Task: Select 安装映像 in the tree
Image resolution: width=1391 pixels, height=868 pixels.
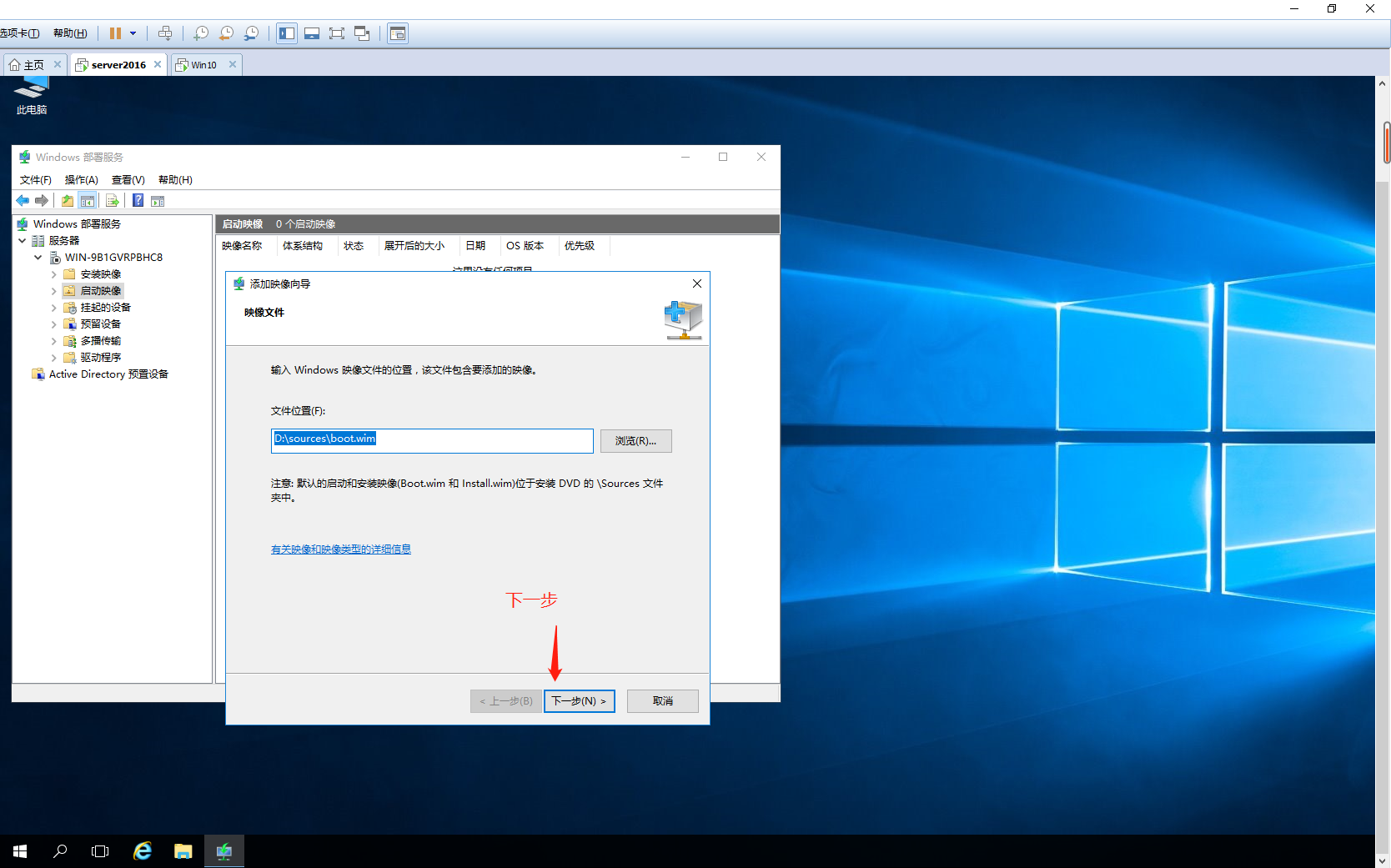Action: coord(100,274)
